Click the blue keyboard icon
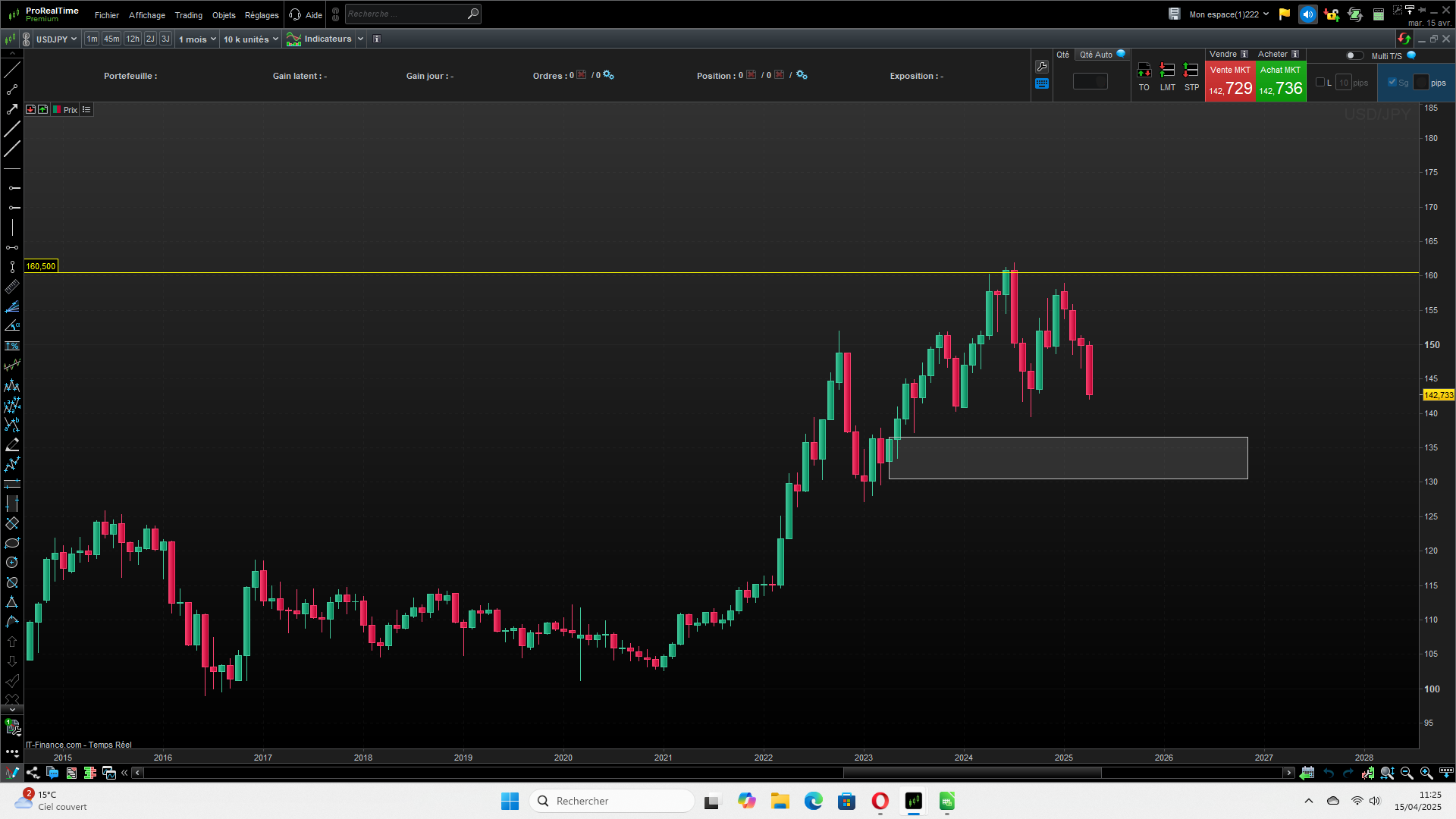The image size is (1456, 819). [1042, 84]
